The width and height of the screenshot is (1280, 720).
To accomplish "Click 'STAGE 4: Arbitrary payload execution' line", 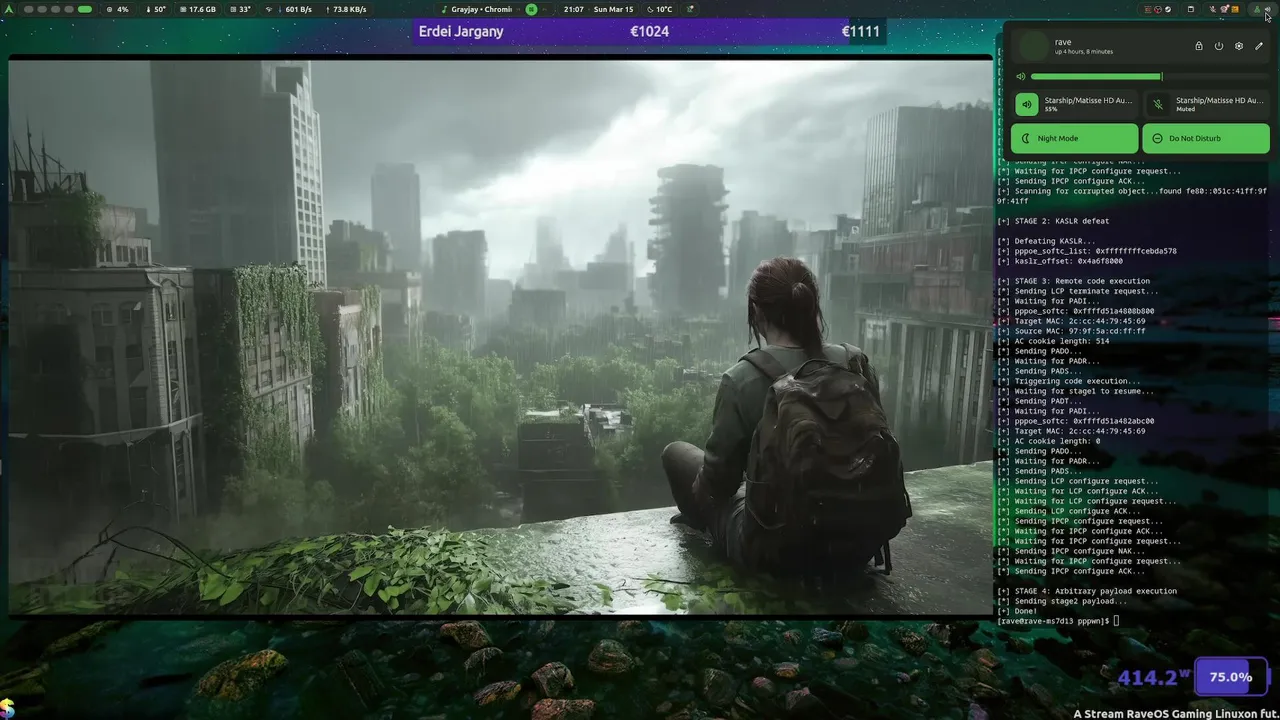I will coord(1087,591).
